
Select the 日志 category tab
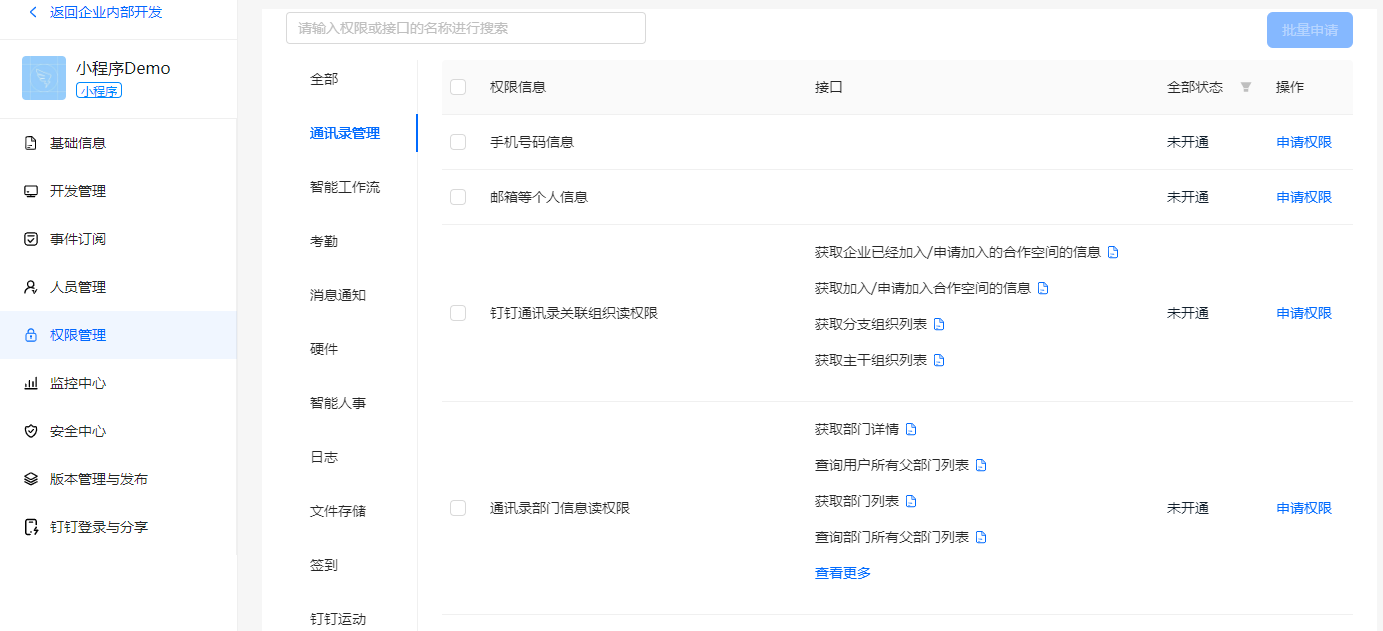(324, 457)
